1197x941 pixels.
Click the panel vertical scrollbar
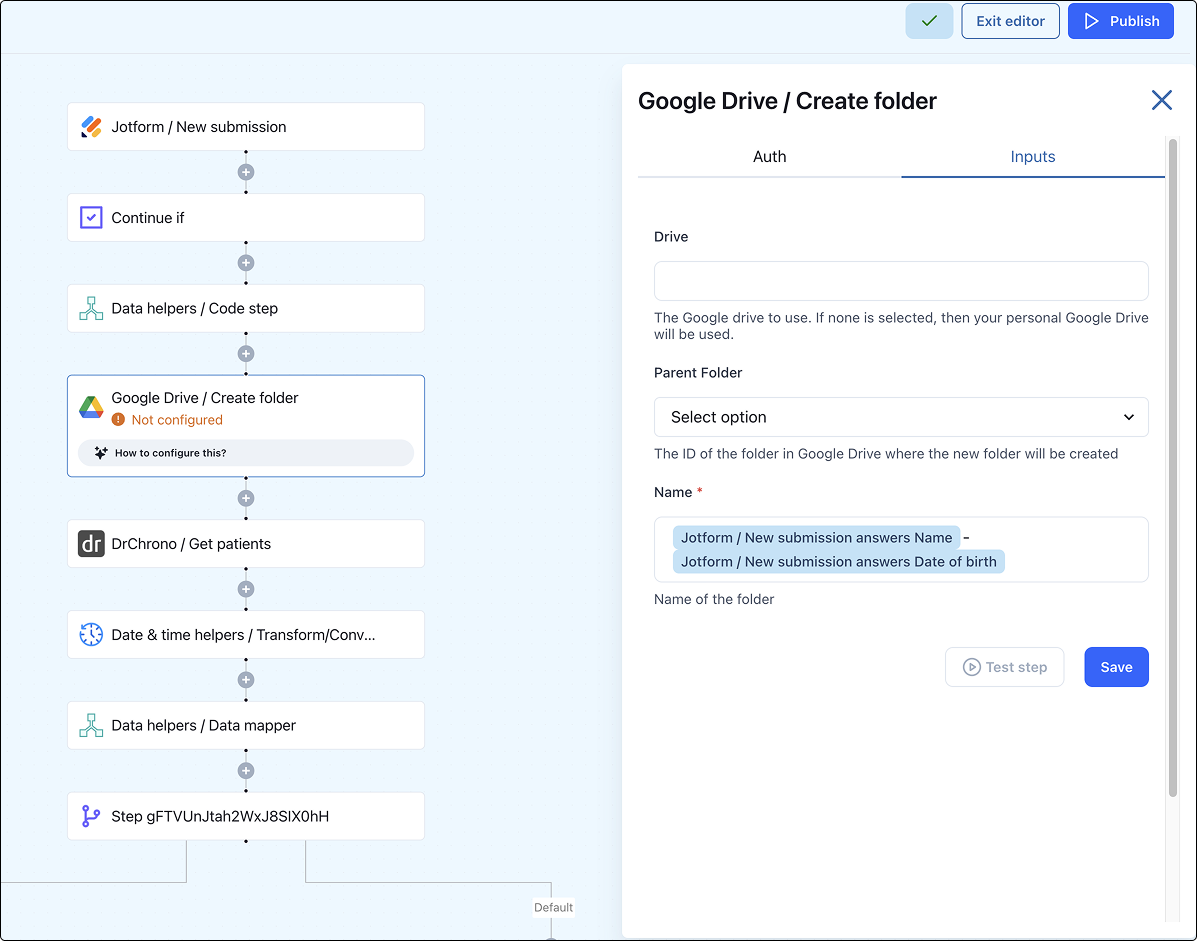pos(1173,467)
